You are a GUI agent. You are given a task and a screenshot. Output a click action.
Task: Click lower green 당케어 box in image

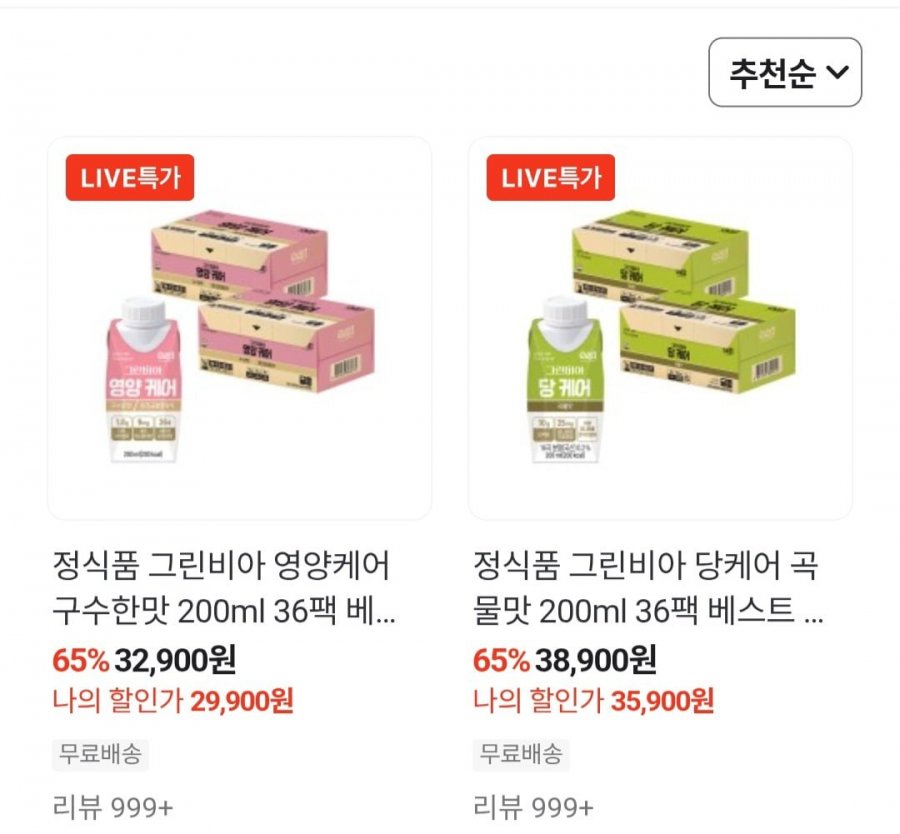(708, 348)
